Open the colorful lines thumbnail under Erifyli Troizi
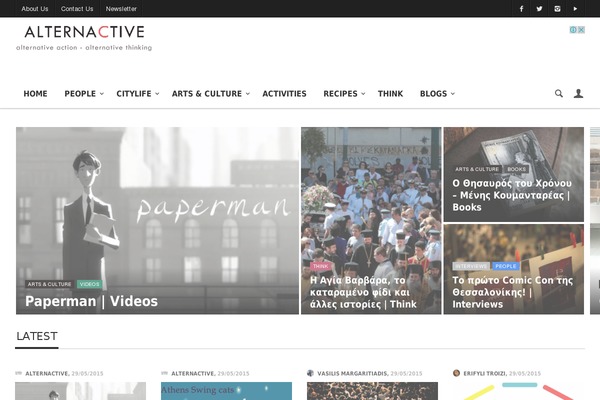600x400 pixels. [x=518, y=391]
